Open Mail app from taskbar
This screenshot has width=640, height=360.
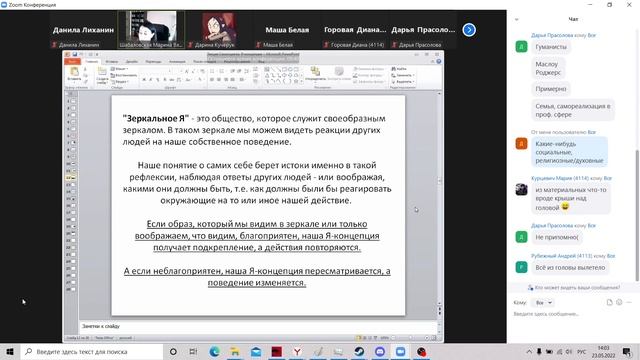(x=256, y=352)
